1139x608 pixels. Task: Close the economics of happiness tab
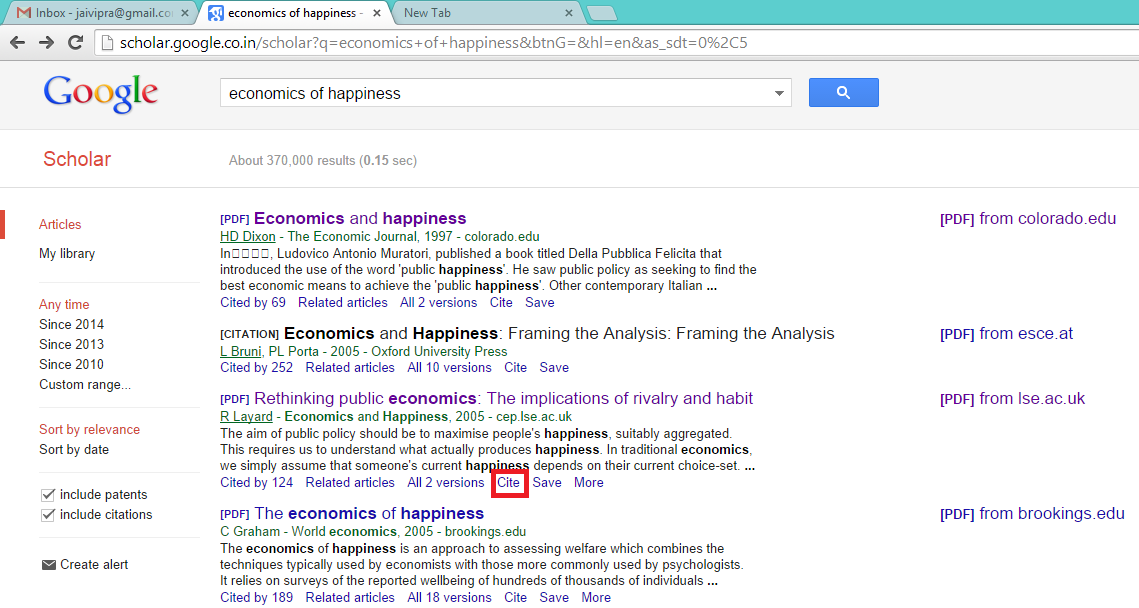click(377, 13)
